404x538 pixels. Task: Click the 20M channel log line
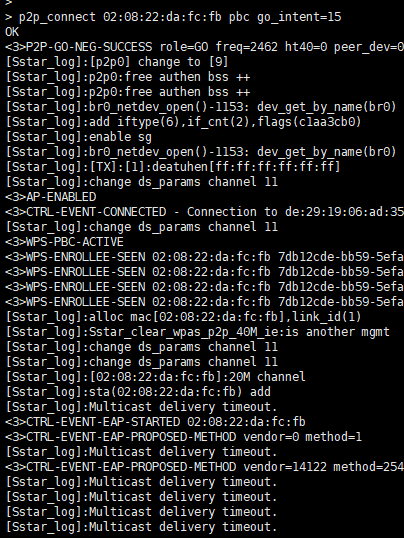pyautogui.click(x=155, y=377)
